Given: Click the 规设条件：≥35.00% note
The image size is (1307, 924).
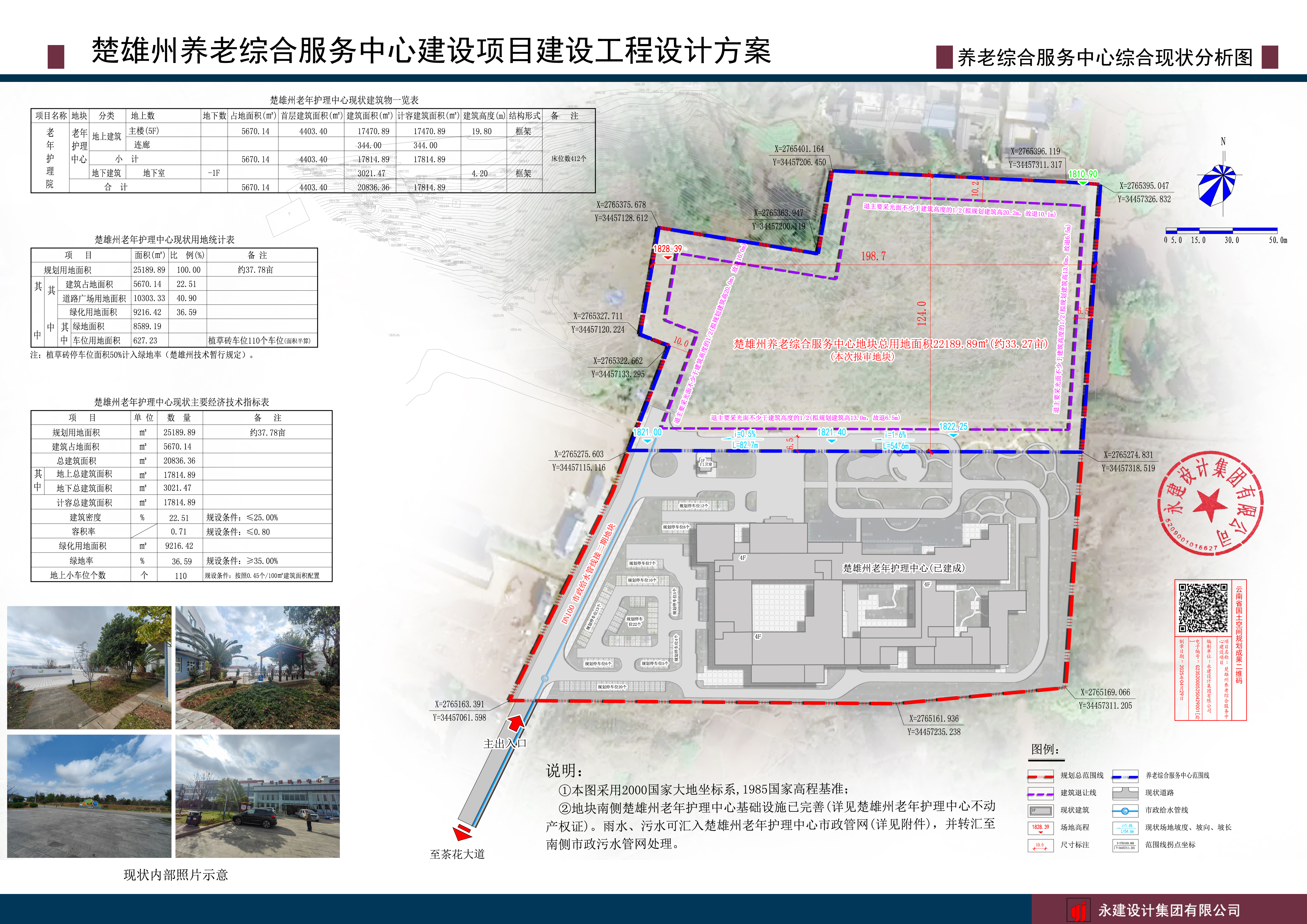Looking at the screenshot, I should pyautogui.click(x=242, y=561).
